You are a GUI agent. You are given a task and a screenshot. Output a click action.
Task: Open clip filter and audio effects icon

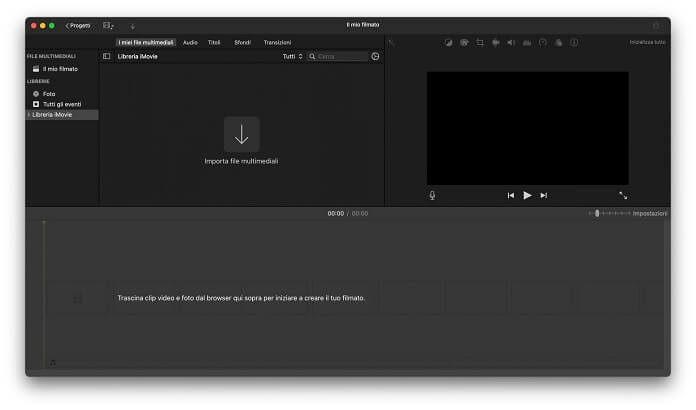tap(558, 43)
